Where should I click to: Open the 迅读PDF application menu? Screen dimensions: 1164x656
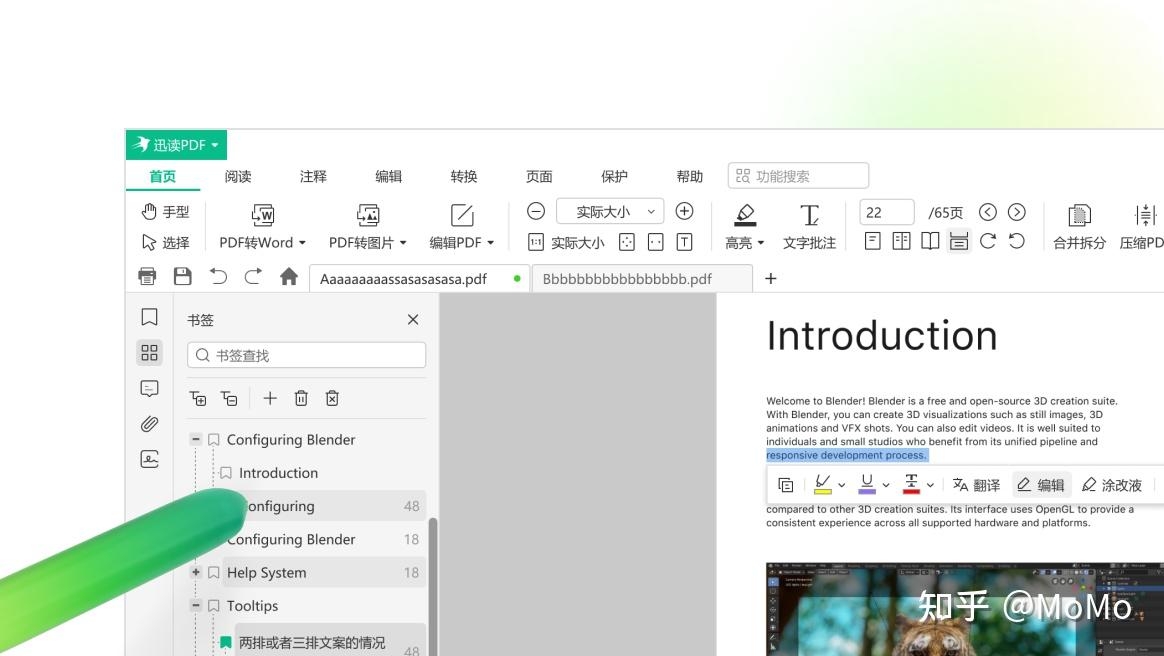click(x=176, y=145)
